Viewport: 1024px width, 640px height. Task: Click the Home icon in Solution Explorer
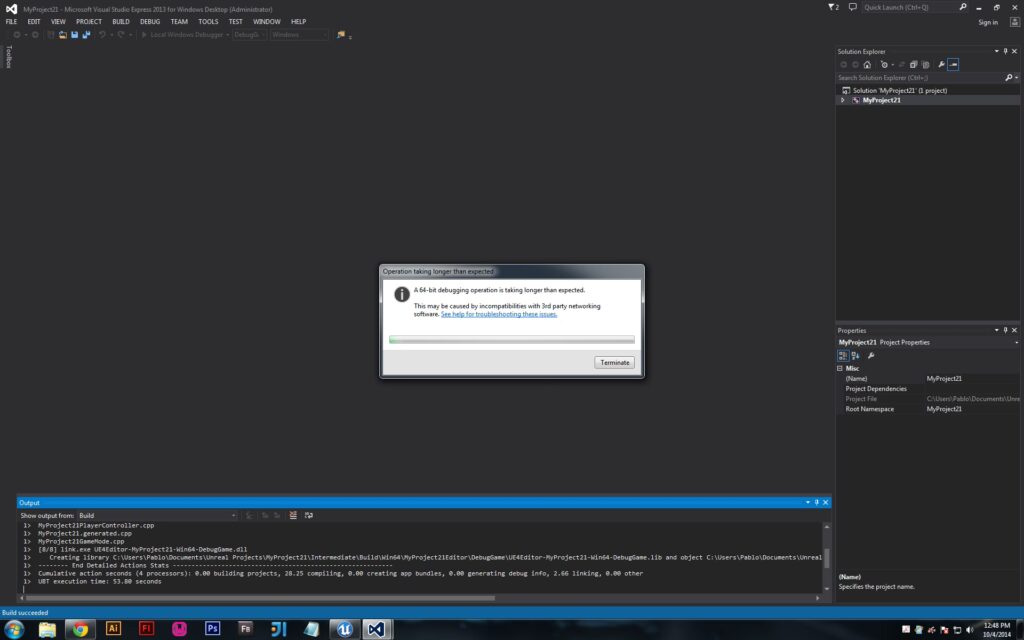(x=867, y=64)
